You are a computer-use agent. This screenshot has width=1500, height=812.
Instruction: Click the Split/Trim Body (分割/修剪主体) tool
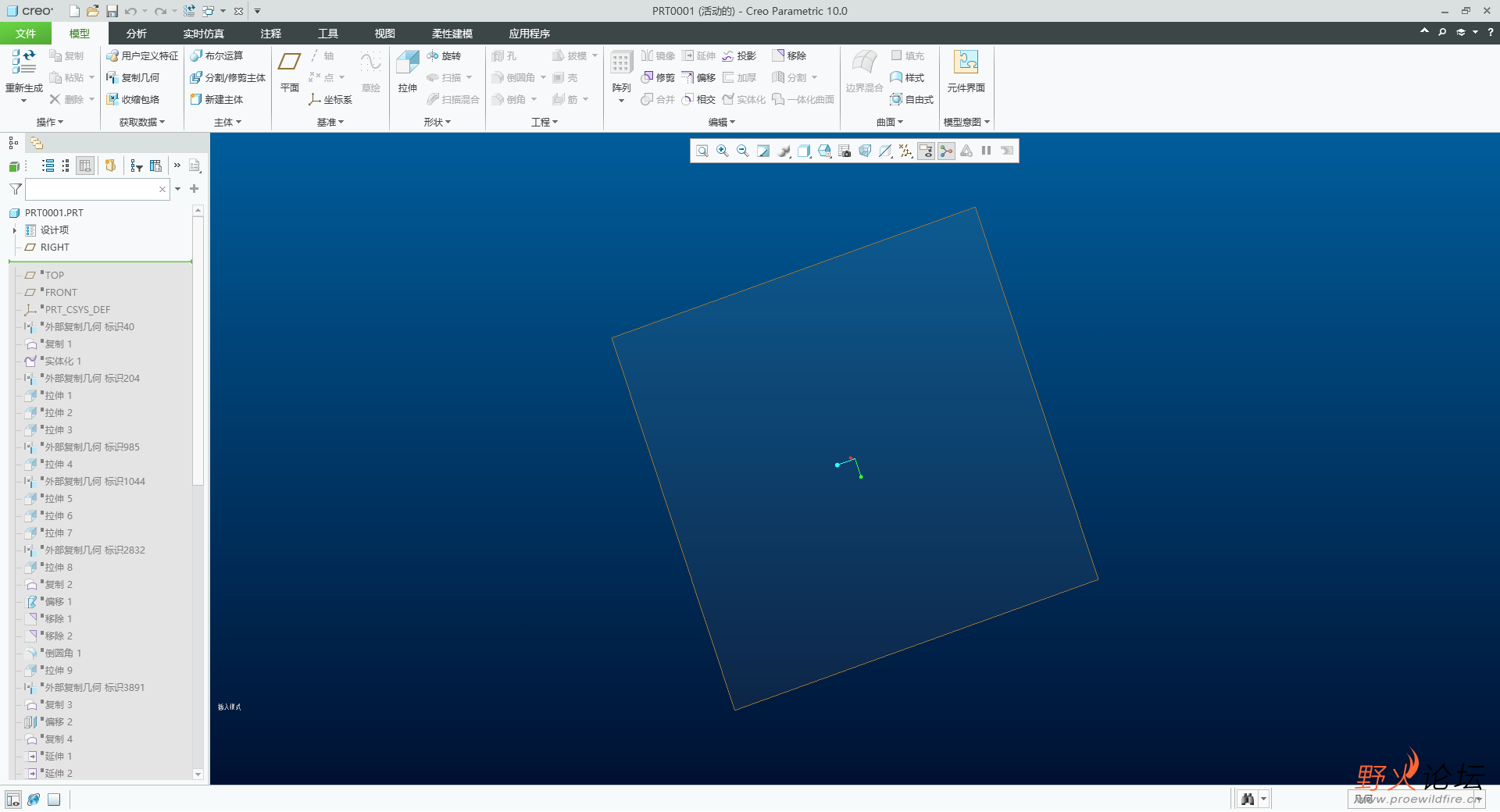(227, 78)
